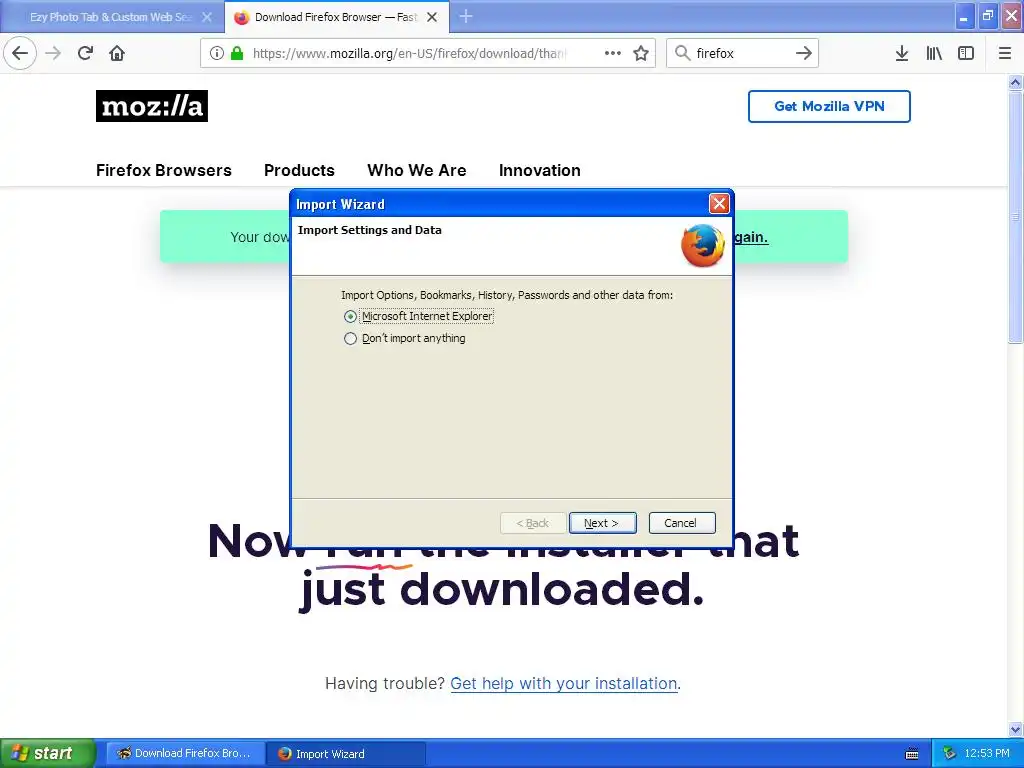Click the Get Mozilla VPN button
1024x768 pixels.
coord(829,106)
